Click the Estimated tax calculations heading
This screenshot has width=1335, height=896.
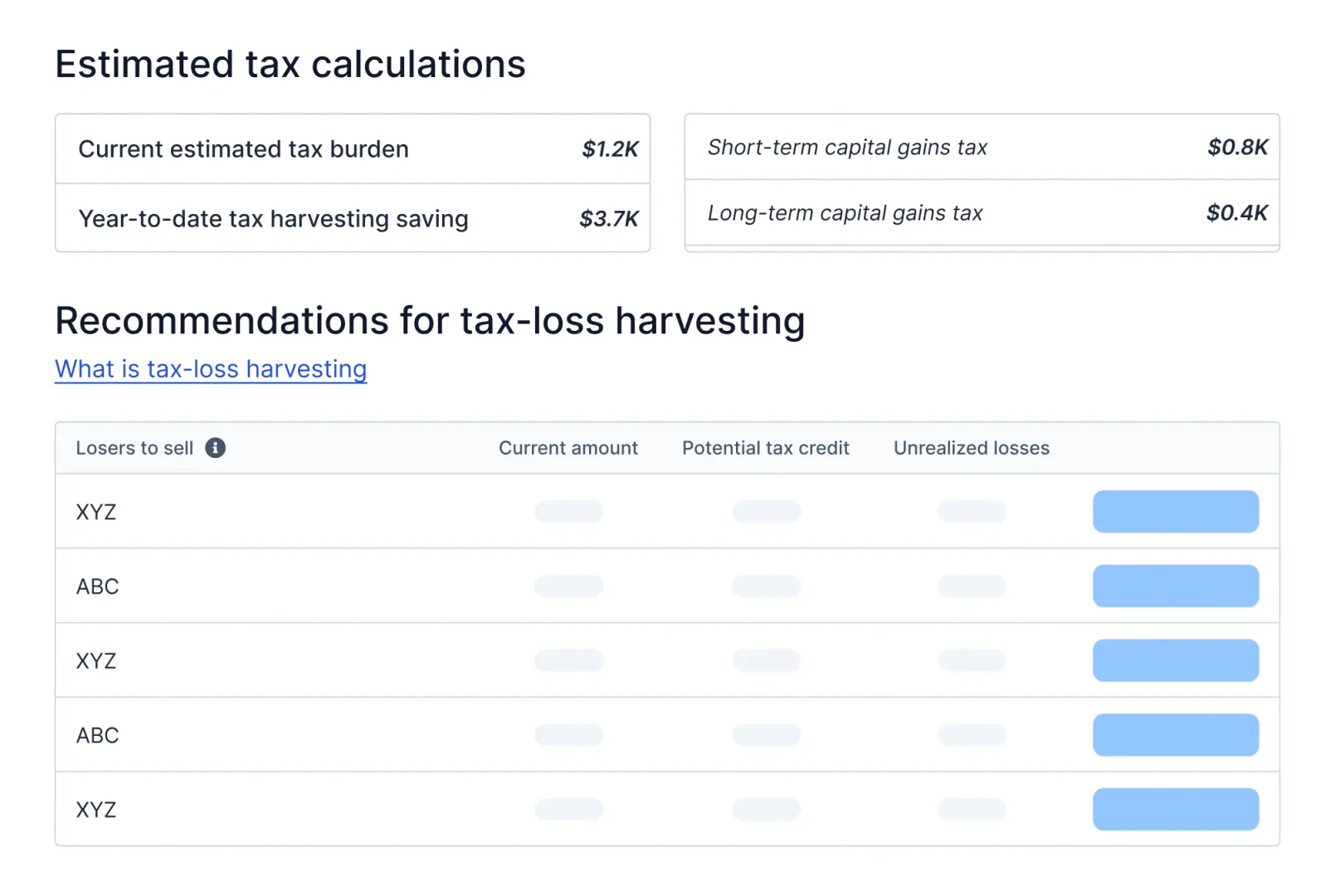290,65
